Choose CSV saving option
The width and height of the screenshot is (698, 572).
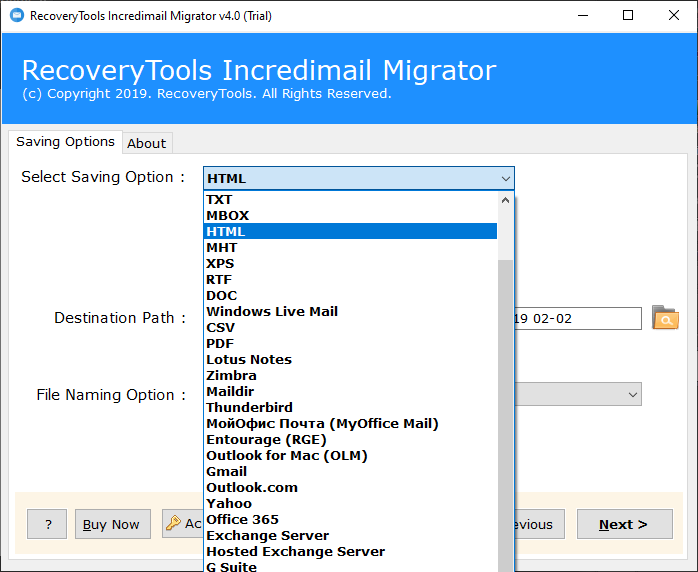350,328
